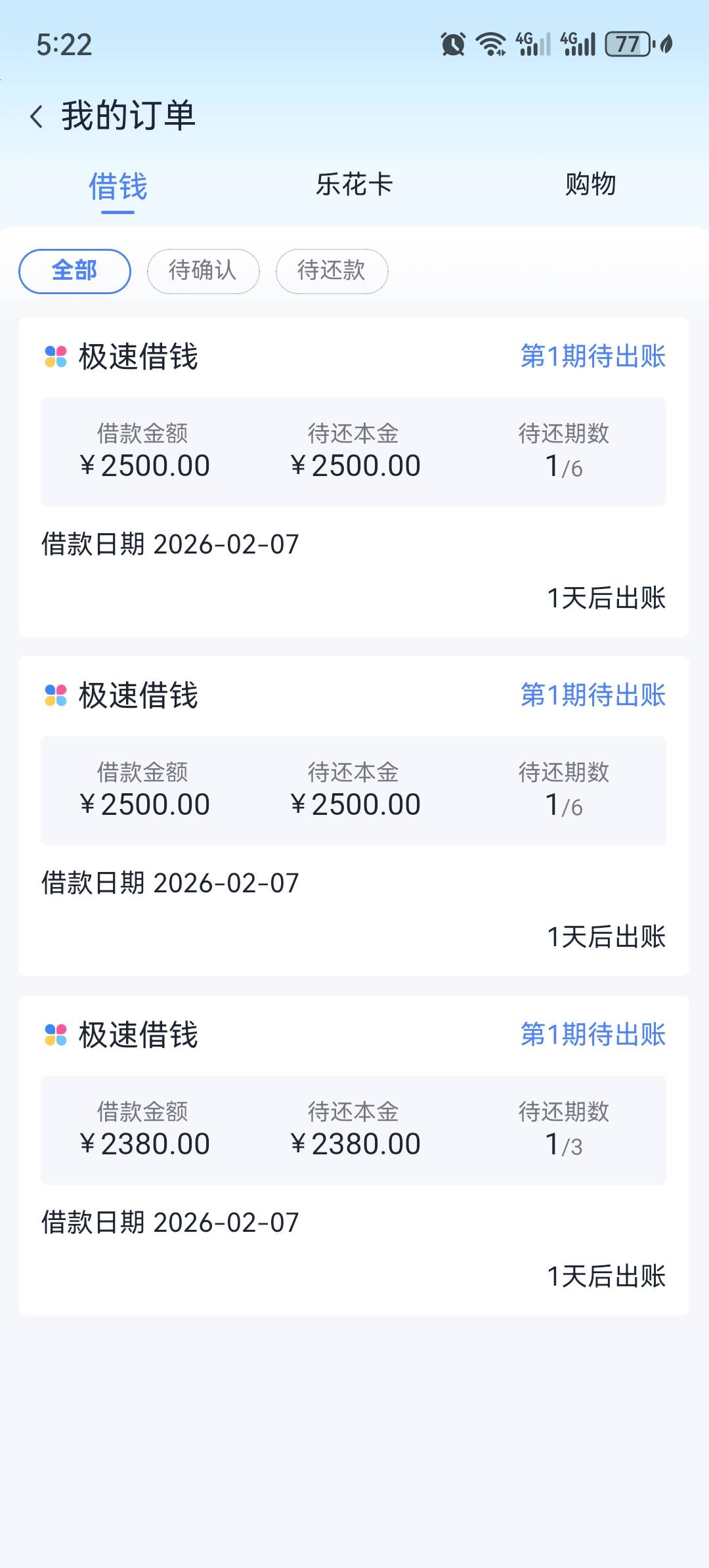Screen dimensions: 709x1568
Task: Open the first loan's 第1期待出账 status link
Action: [593, 357]
